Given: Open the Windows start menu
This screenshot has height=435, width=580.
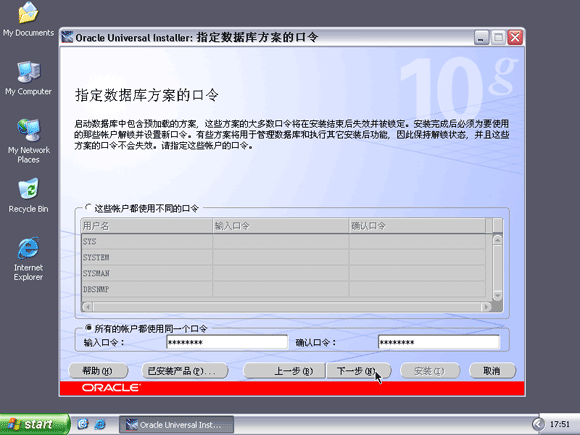Looking at the screenshot, I should 35,424.
